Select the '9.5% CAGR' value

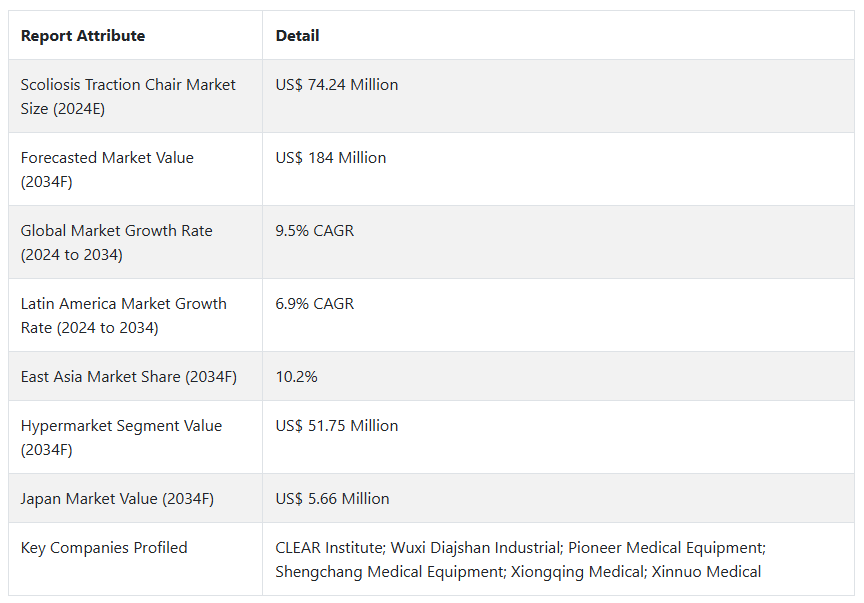pyautogui.click(x=315, y=231)
